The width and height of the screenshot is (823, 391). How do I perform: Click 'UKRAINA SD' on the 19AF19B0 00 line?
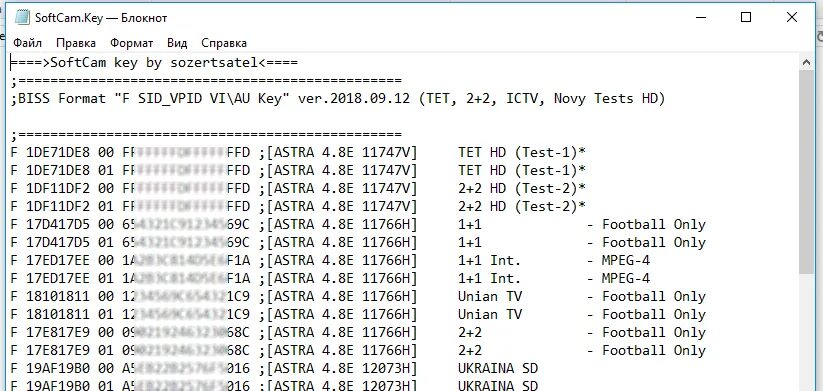point(498,368)
